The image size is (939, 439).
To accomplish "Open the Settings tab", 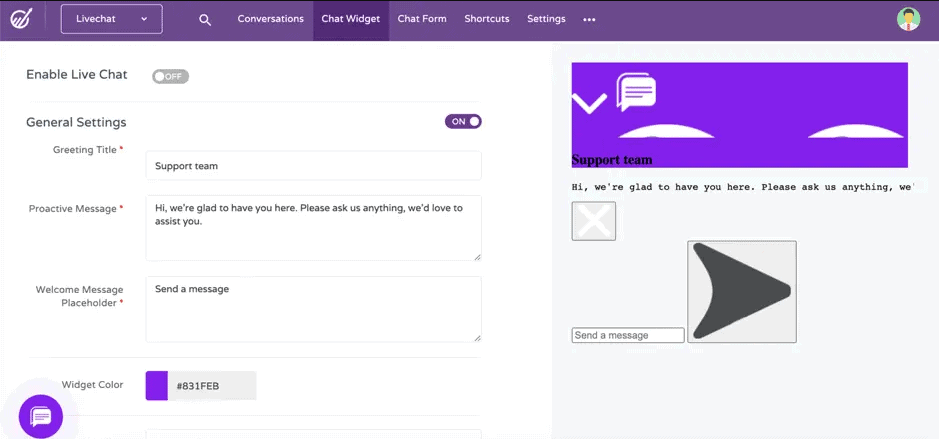I will click(546, 19).
